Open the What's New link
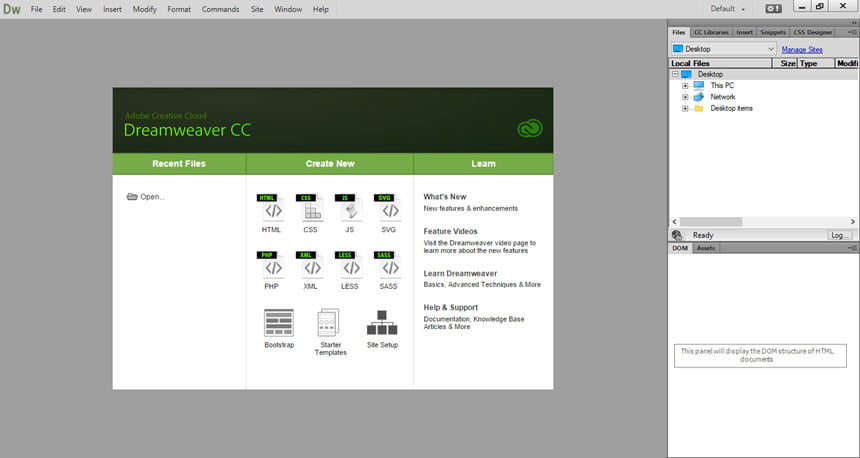Viewport: 860px width, 458px height. click(445, 196)
